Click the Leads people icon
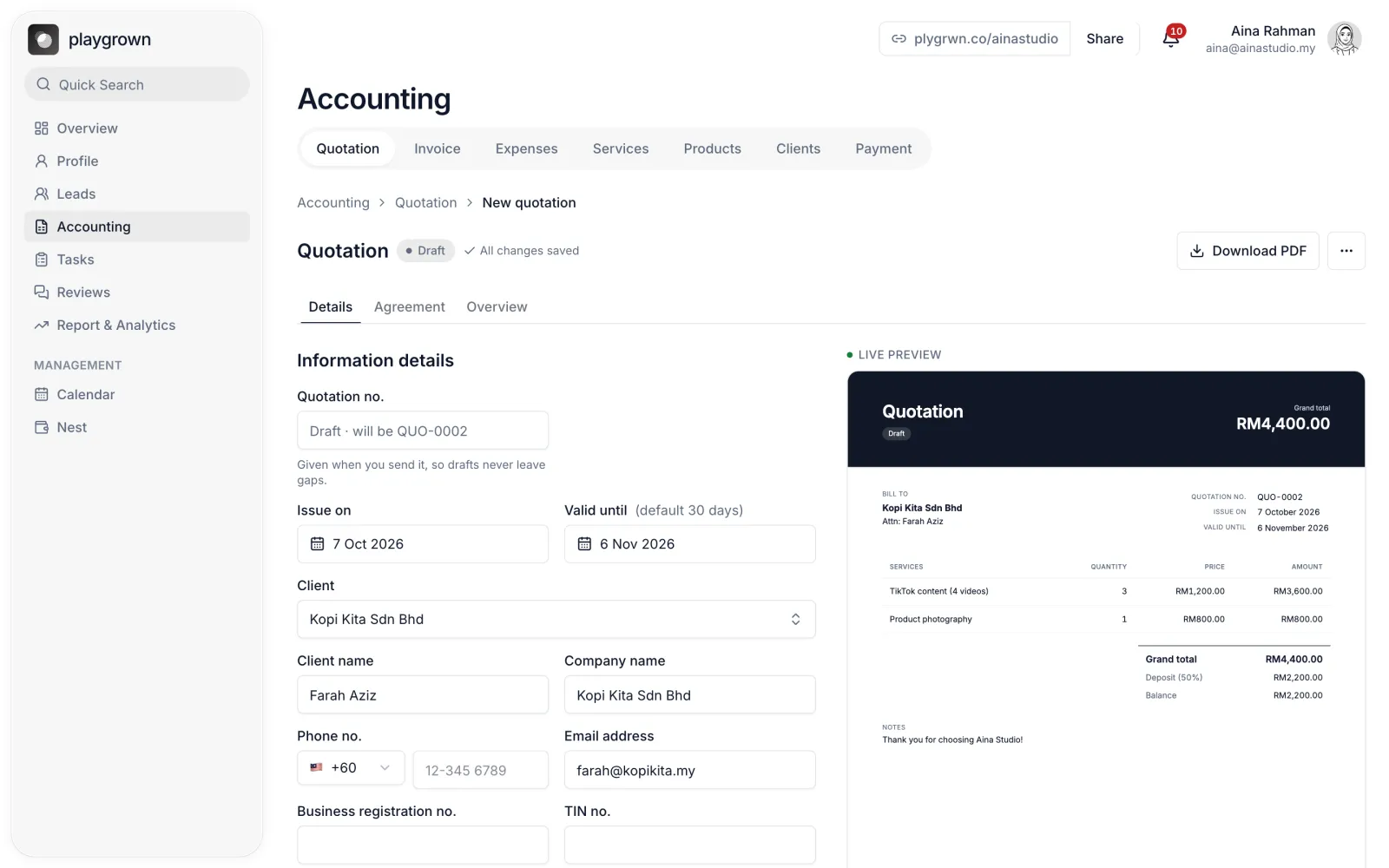The image size is (1389, 868). (41, 194)
